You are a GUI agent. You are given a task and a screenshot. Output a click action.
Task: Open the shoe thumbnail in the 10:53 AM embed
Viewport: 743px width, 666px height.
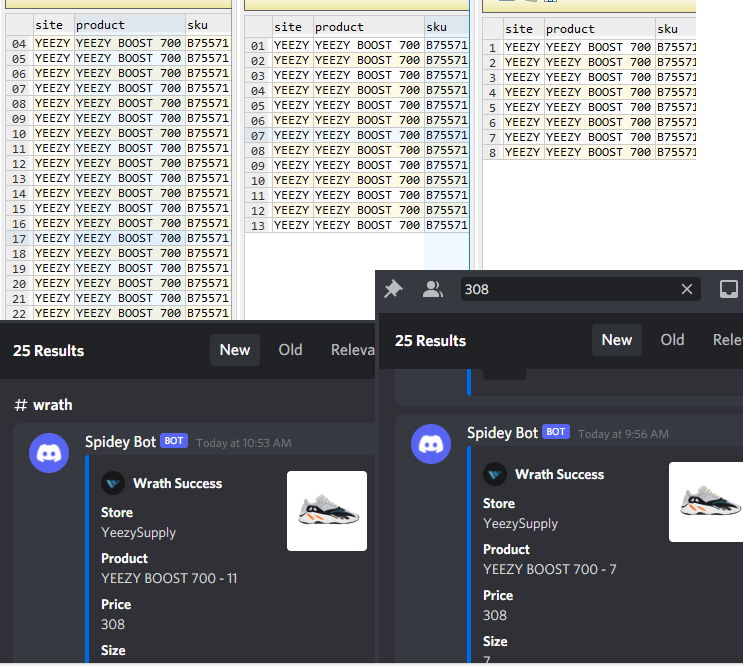point(327,511)
